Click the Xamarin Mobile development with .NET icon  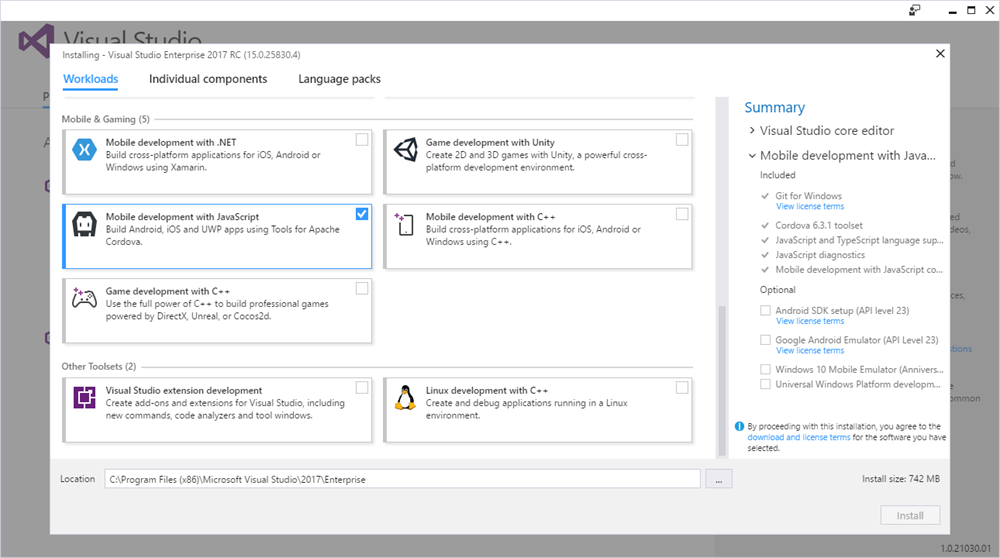(84, 151)
